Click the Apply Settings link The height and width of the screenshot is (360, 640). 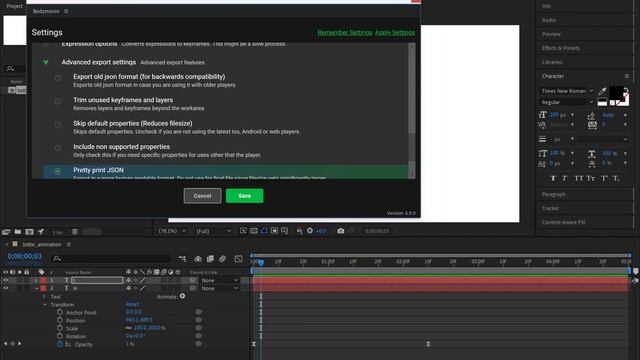[395, 32]
